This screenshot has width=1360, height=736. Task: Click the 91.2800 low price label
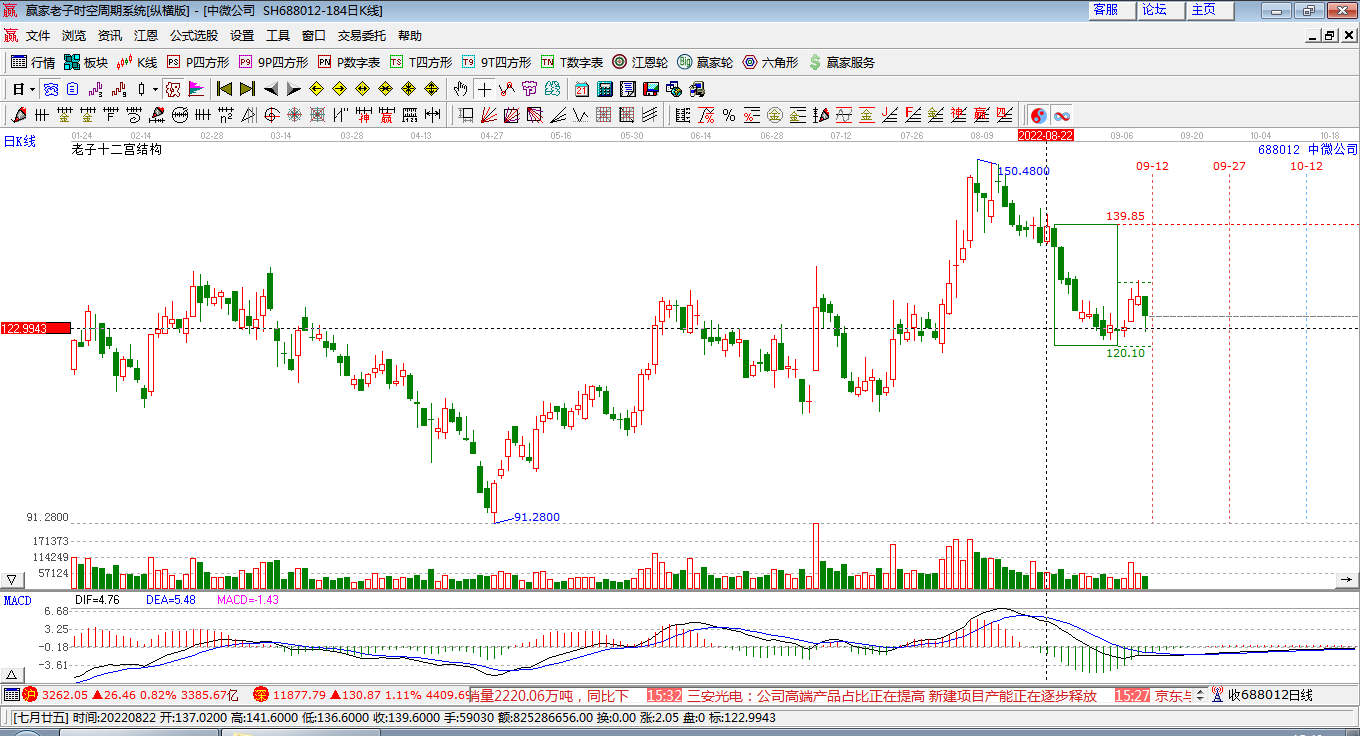(537, 517)
